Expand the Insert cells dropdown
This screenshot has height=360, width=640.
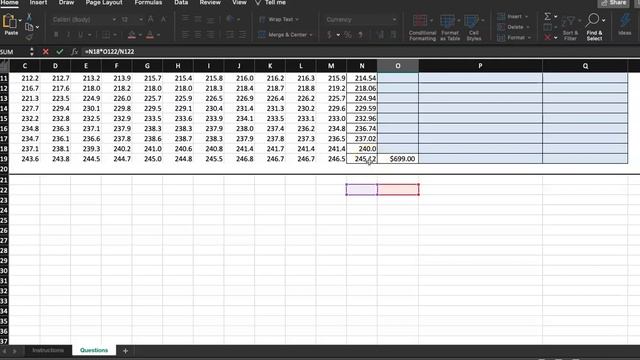(x=526, y=17)
